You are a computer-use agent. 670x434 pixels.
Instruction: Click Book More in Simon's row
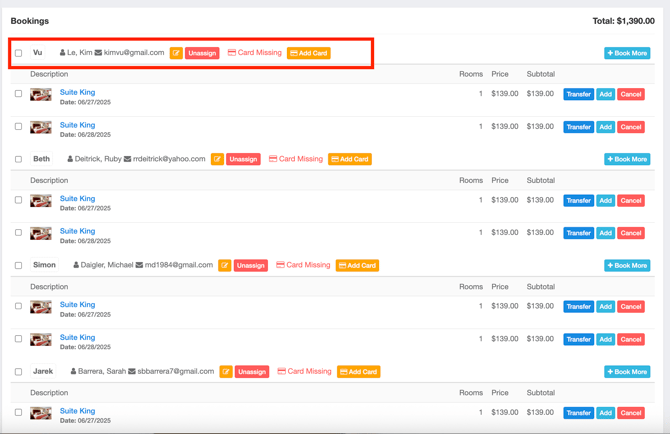tap(627, 266)
